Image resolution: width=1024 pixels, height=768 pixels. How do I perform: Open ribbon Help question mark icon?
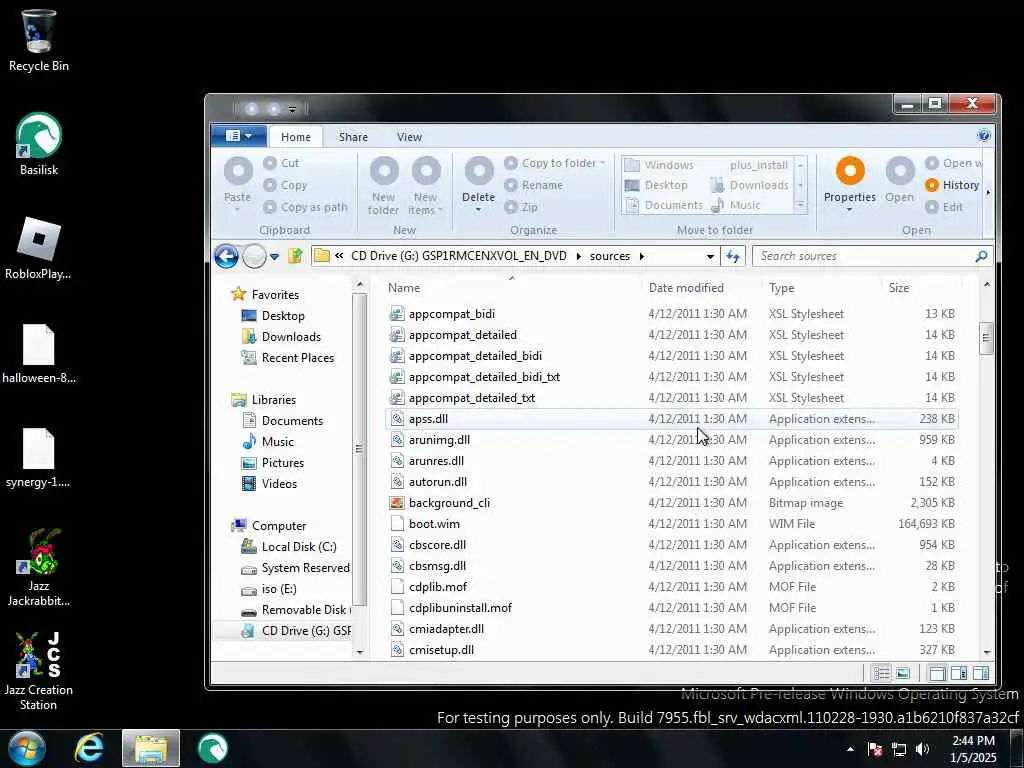[x=984, y=136]
